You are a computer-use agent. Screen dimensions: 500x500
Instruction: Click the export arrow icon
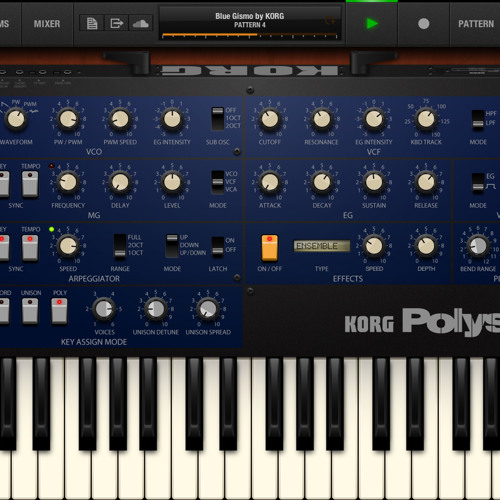pos(116,23)
